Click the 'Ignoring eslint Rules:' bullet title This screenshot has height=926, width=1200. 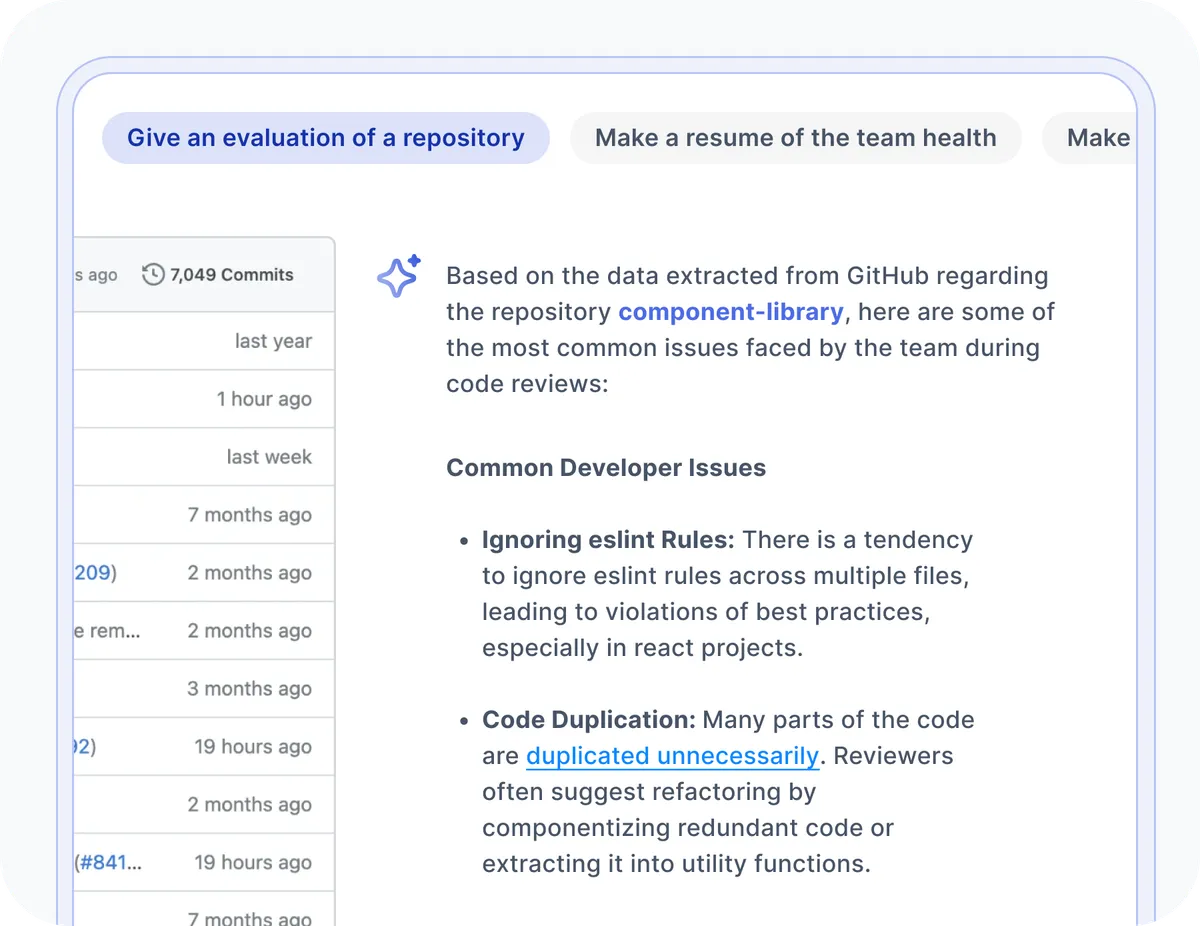pyautogui.click(x=608, y=540)
